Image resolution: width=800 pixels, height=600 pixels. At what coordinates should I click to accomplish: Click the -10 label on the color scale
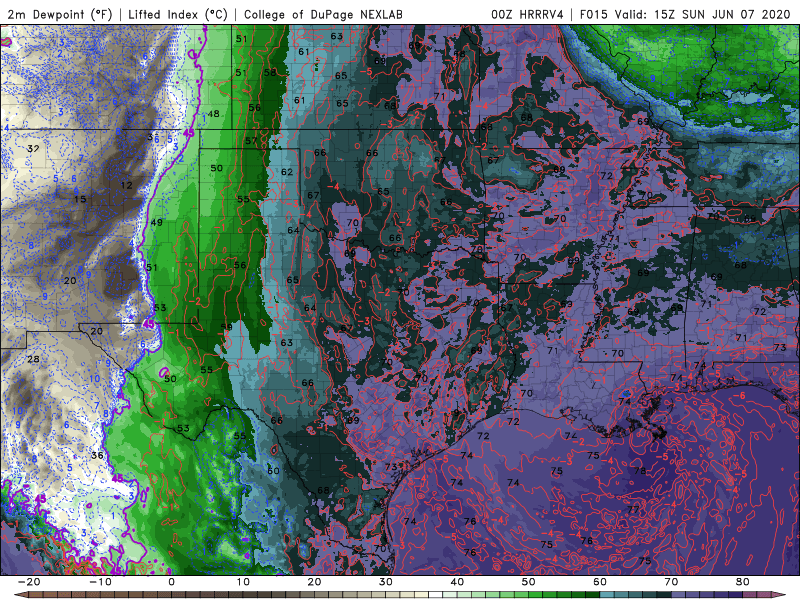pos(100,582)
